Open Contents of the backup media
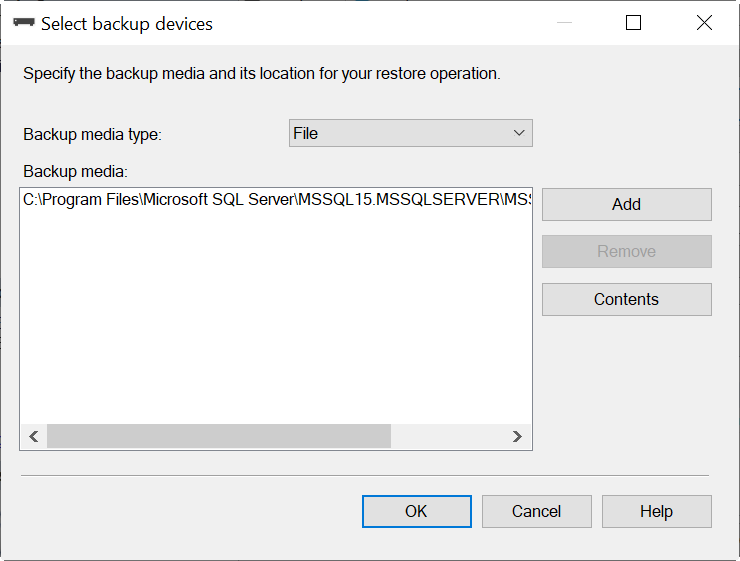740x561 pixels. [627, 299]
